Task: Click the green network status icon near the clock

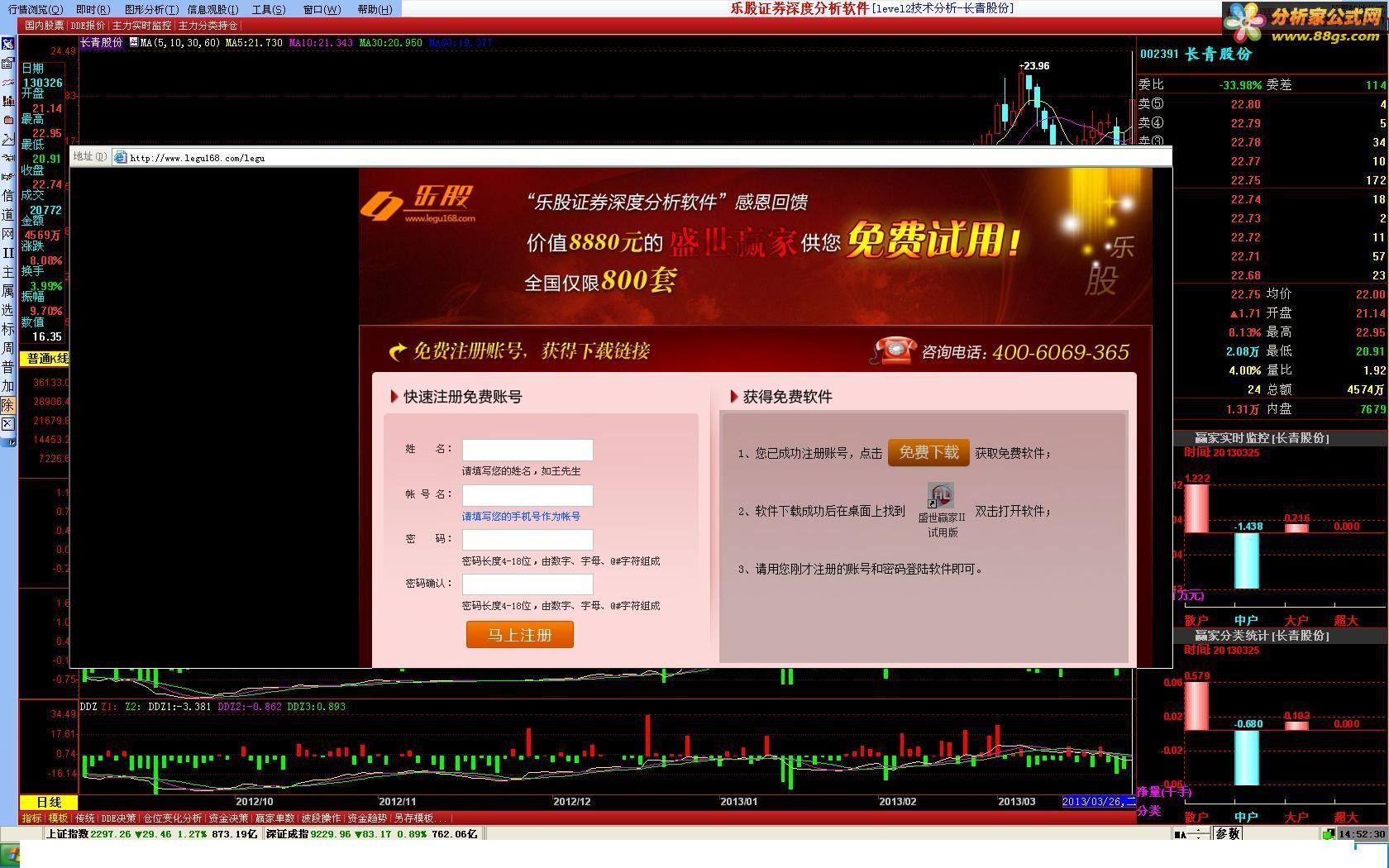Action: click(x=1329, y=834)
